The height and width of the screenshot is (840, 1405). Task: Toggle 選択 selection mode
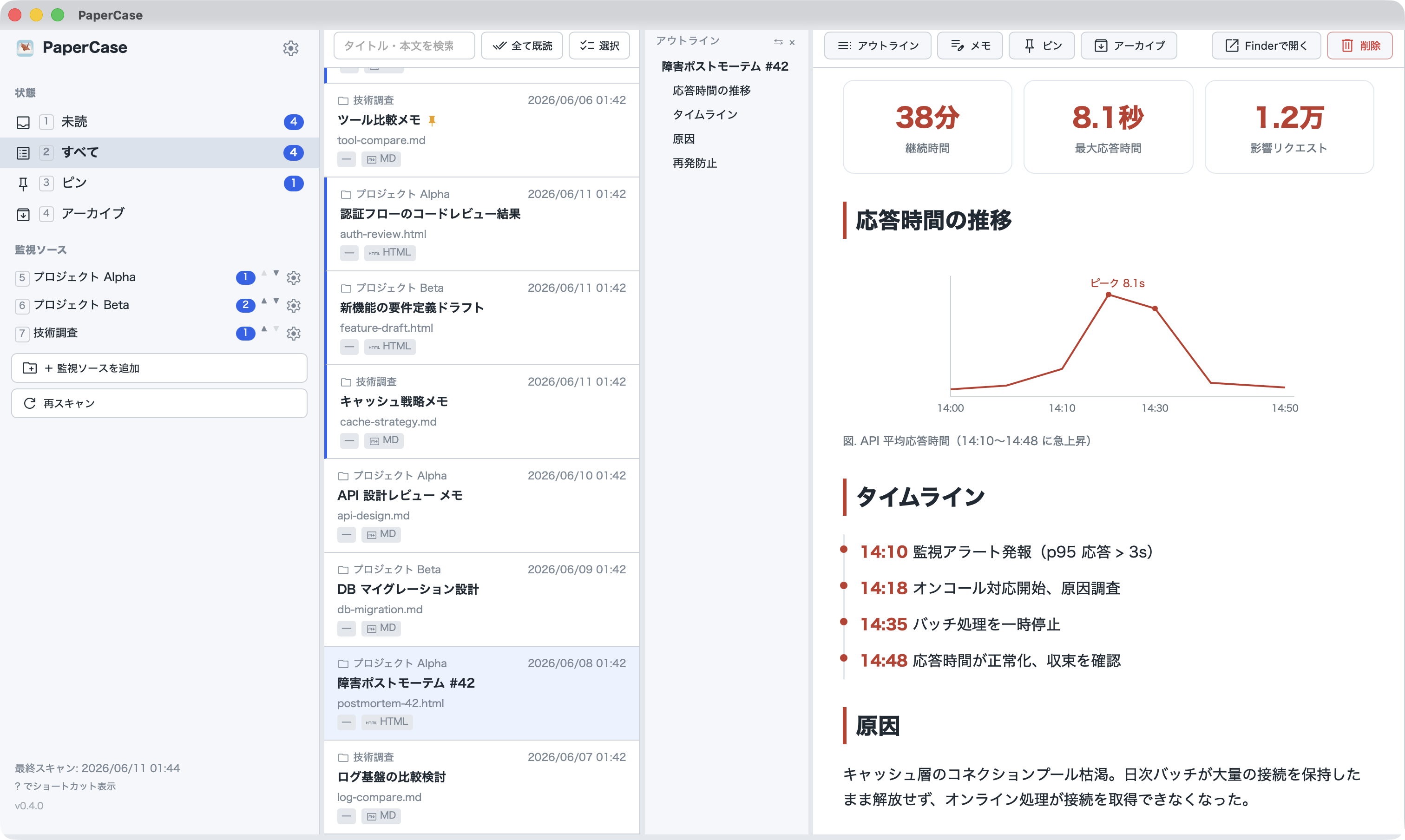[599, 45]
